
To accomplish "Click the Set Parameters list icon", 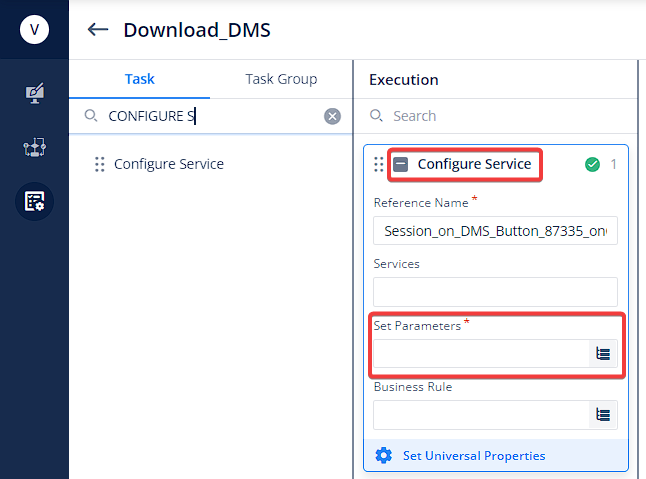I will (603, 353).
